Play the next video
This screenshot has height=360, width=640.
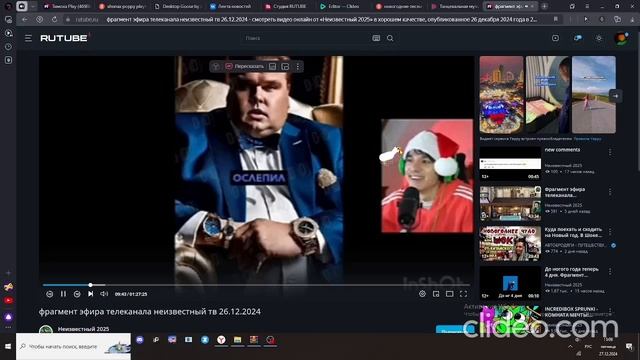tap(91, 294)
